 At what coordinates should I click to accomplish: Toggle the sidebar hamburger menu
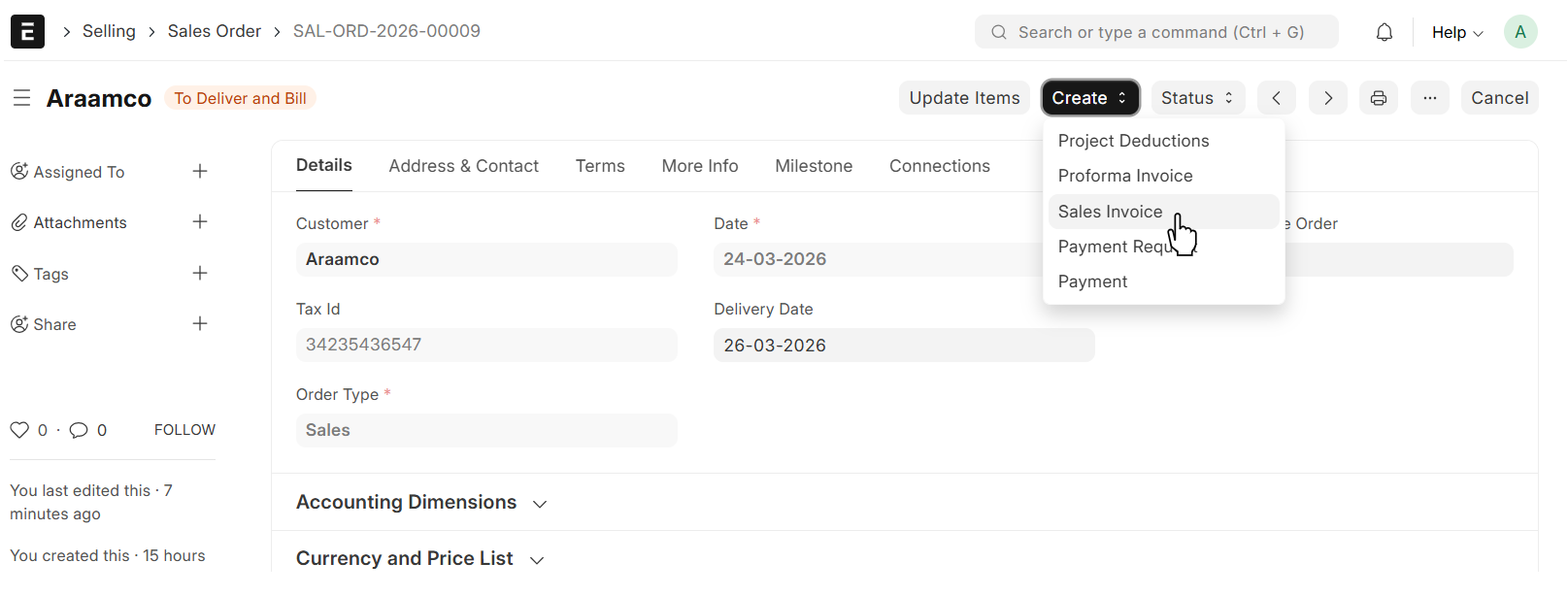21,98
